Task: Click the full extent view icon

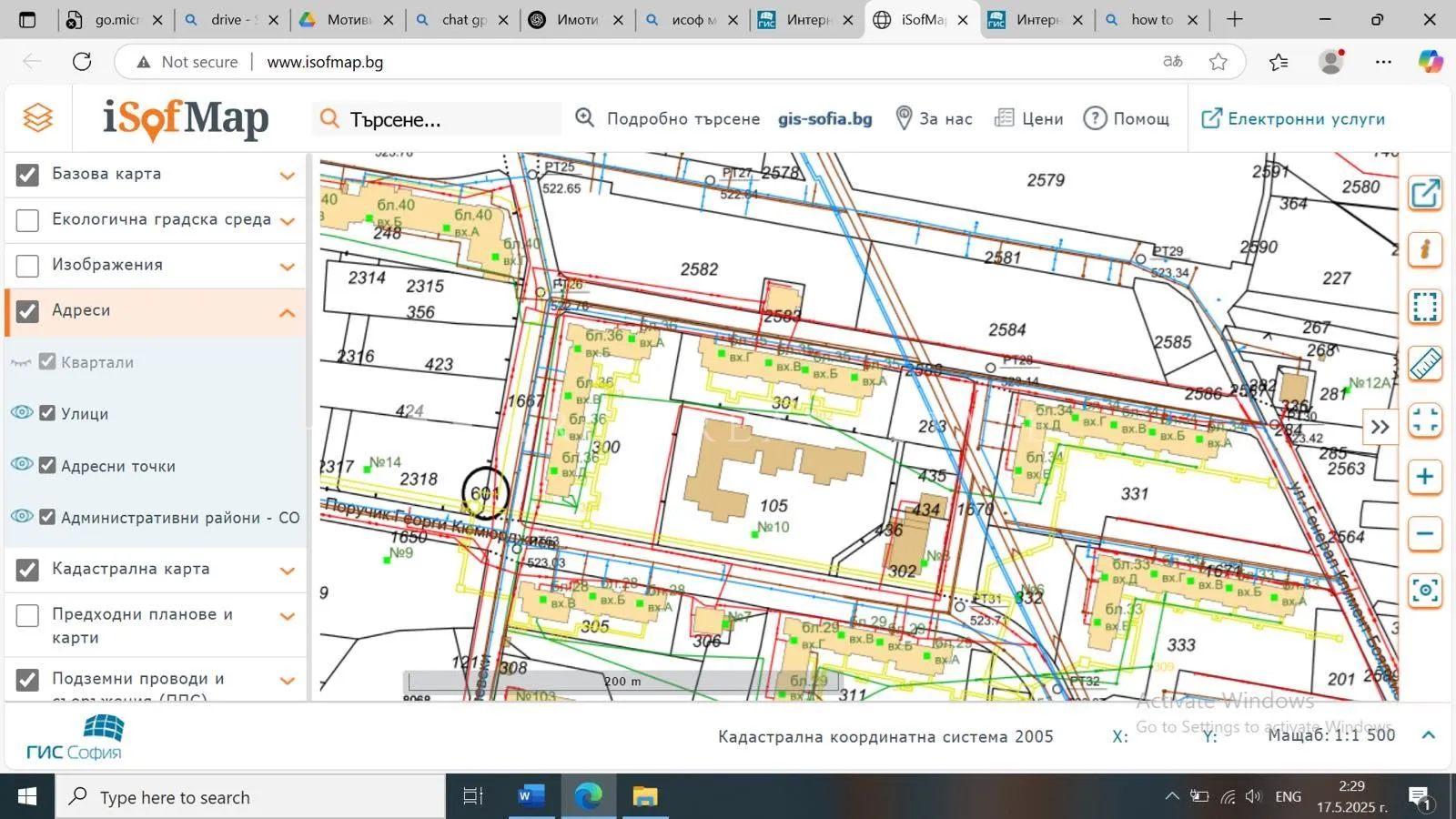Action: coord(1425,420)
